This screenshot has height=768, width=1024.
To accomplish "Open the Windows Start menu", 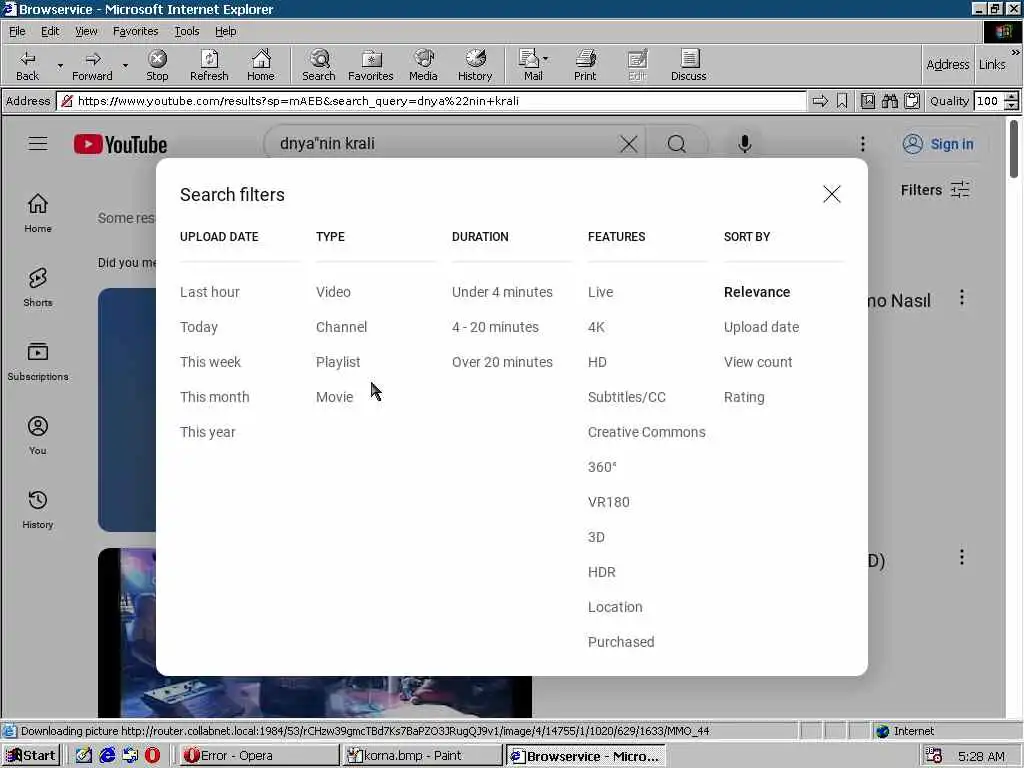I will (x=31, y=756).
